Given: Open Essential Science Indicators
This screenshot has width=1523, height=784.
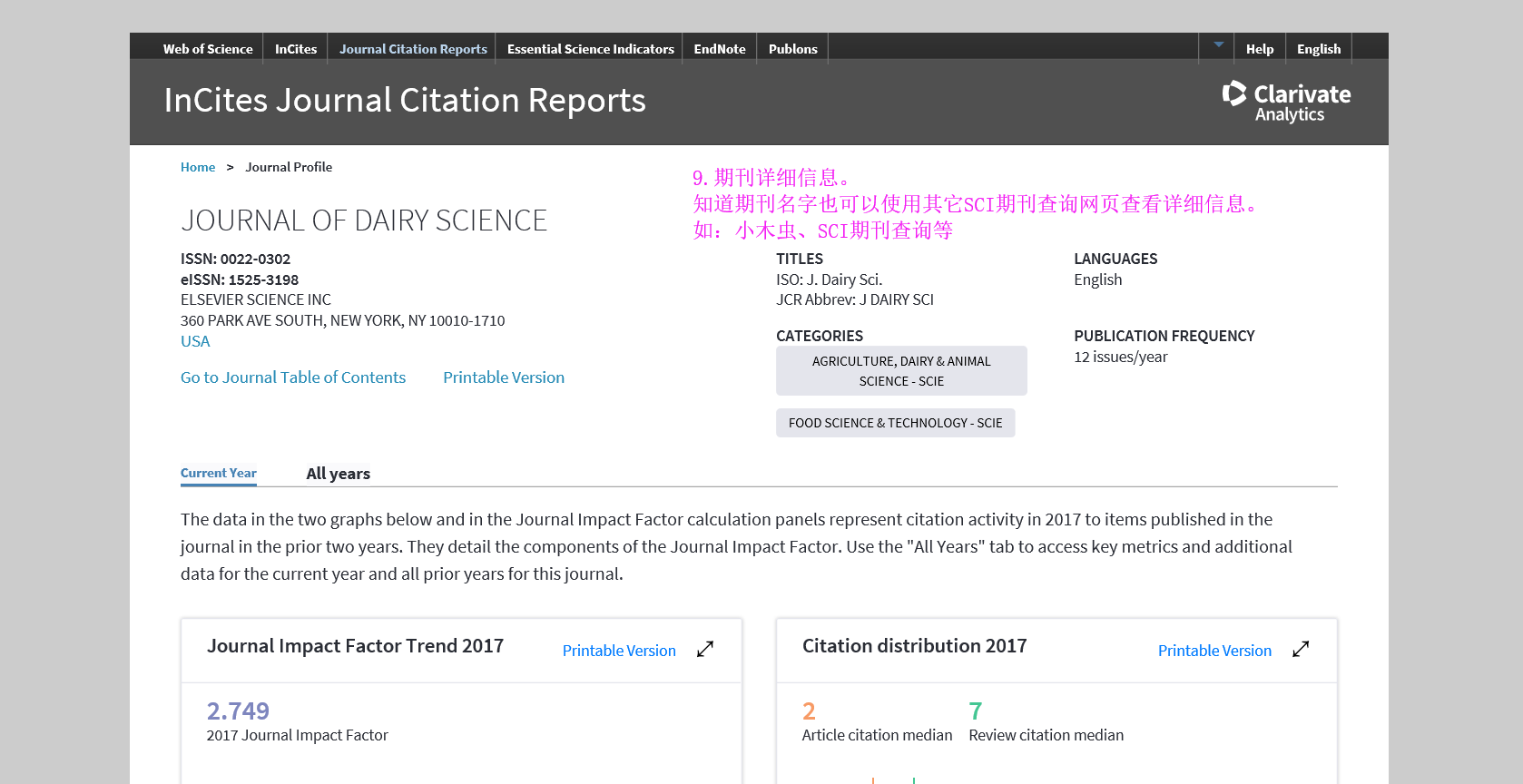Looking at the screenshot, I should pyautogui.click(x=591, y=49).
